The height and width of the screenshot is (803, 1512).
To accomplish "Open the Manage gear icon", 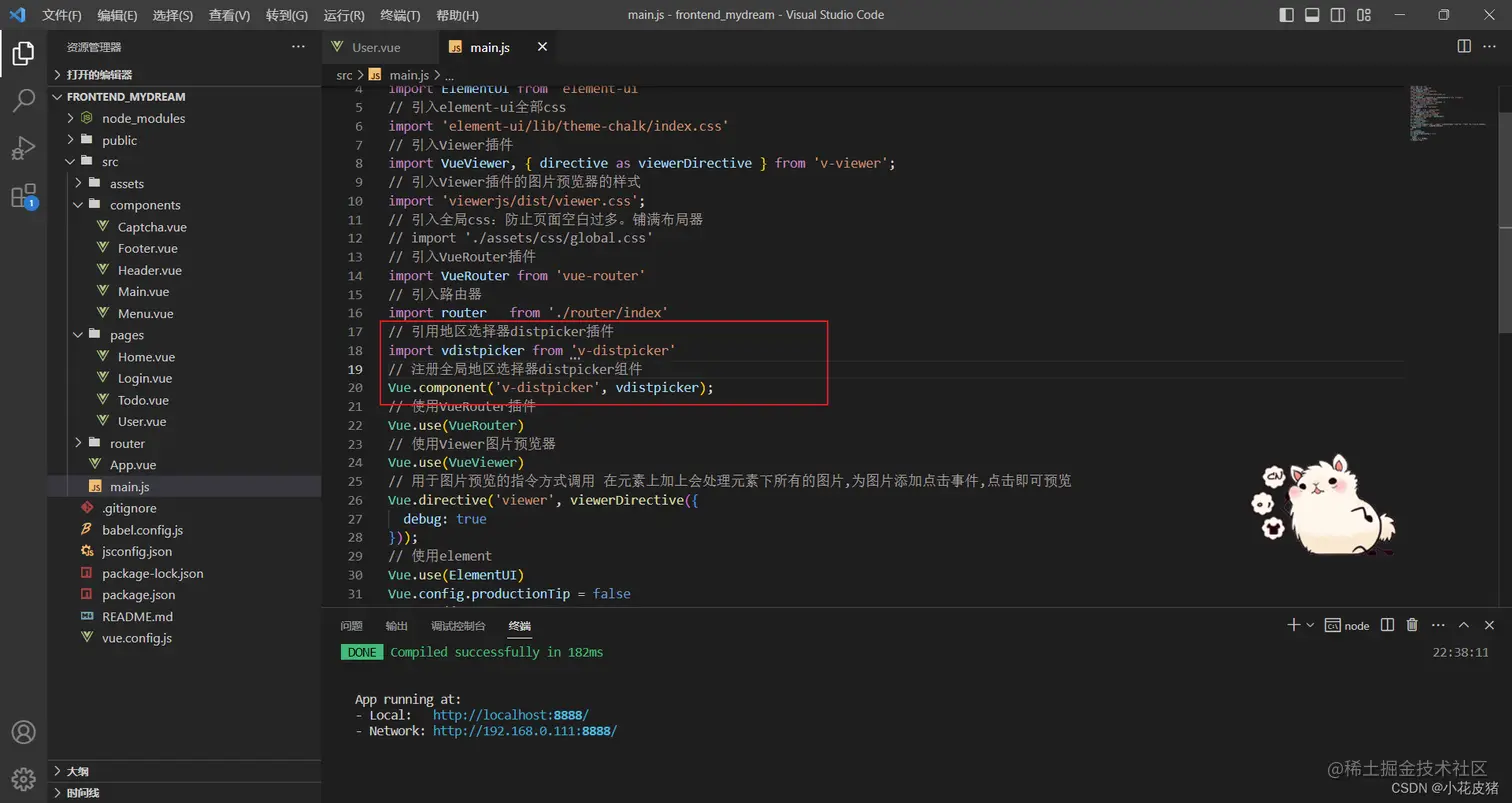I will [23, 779].
